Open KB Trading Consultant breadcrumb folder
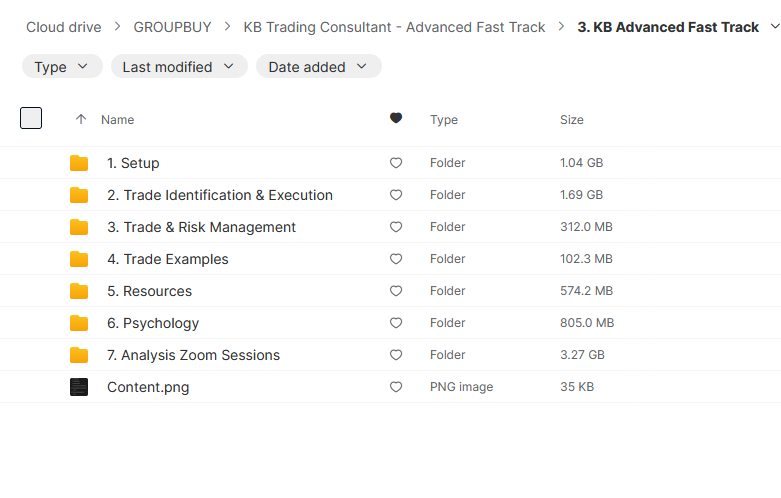The height and width of the screenshot is (498, 781). pos(394,27)
